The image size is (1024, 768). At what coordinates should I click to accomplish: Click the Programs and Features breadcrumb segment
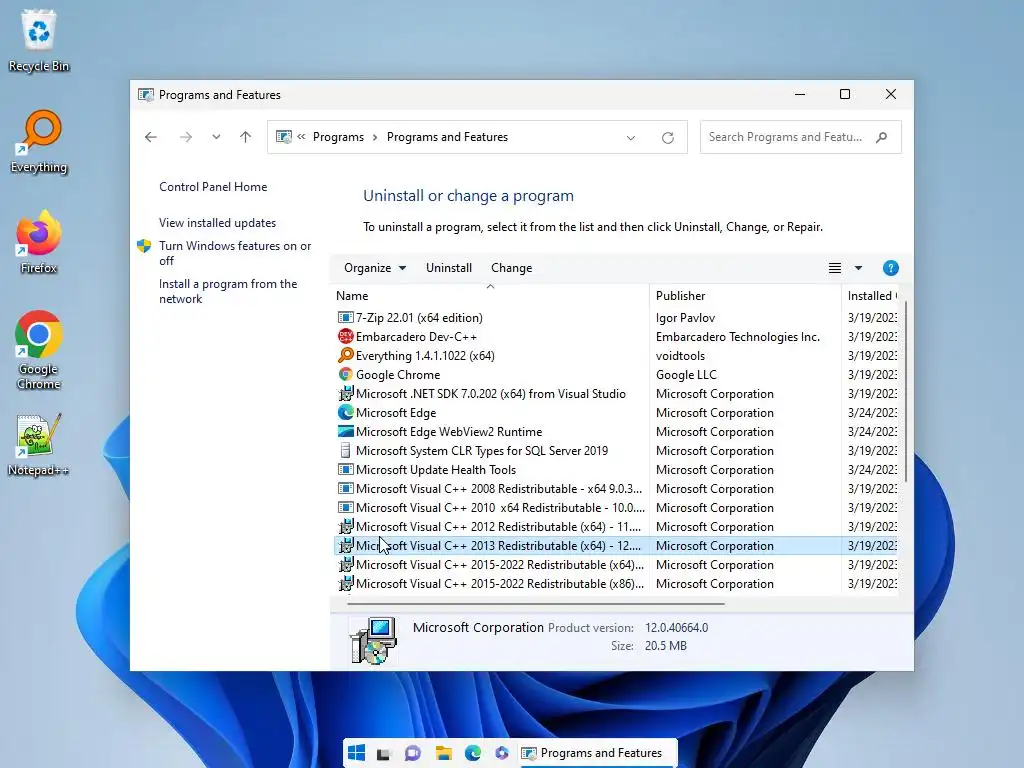point(447,137)
